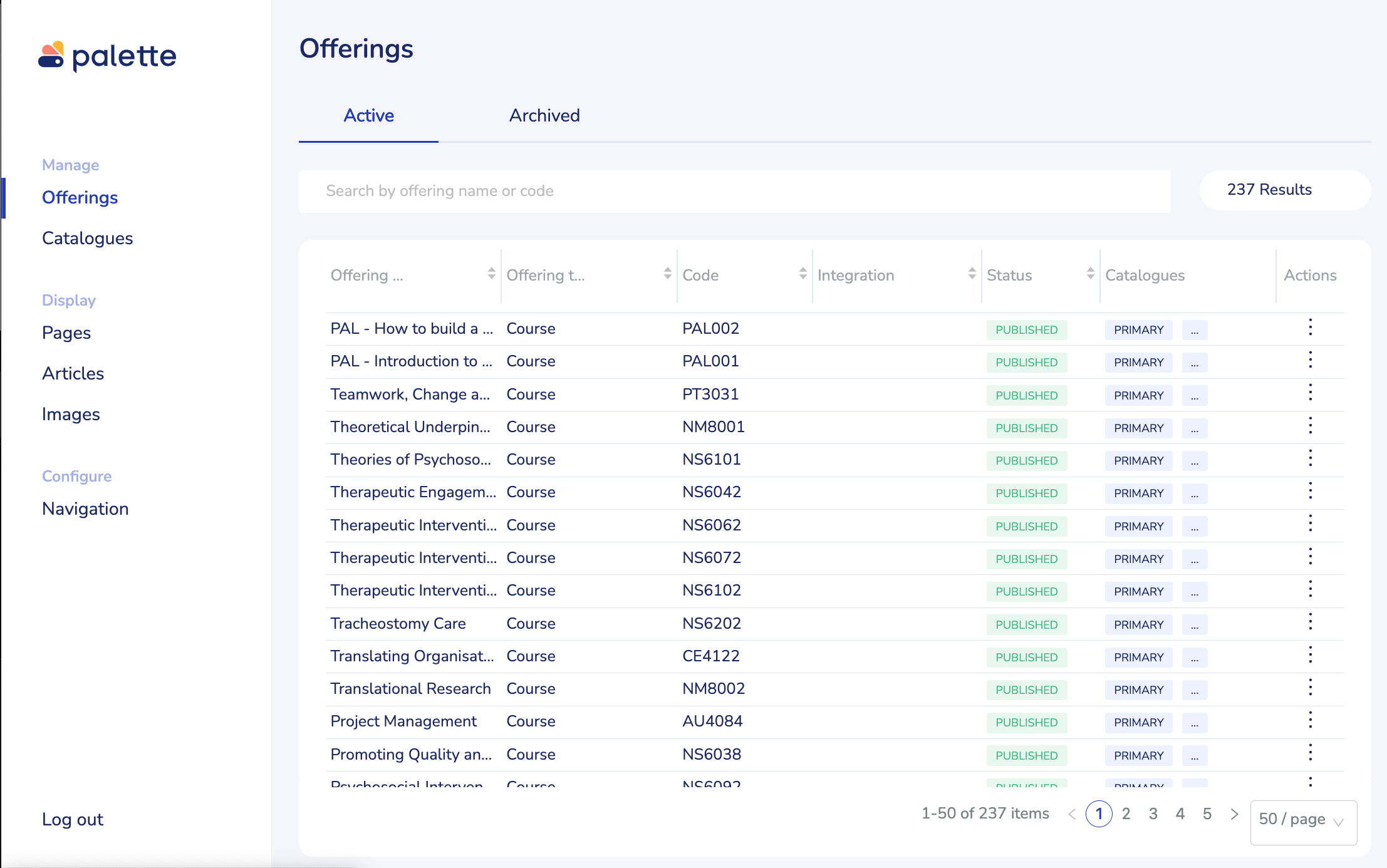Go to next page arrow
1387x868 pixels.
pos(1234,814)
